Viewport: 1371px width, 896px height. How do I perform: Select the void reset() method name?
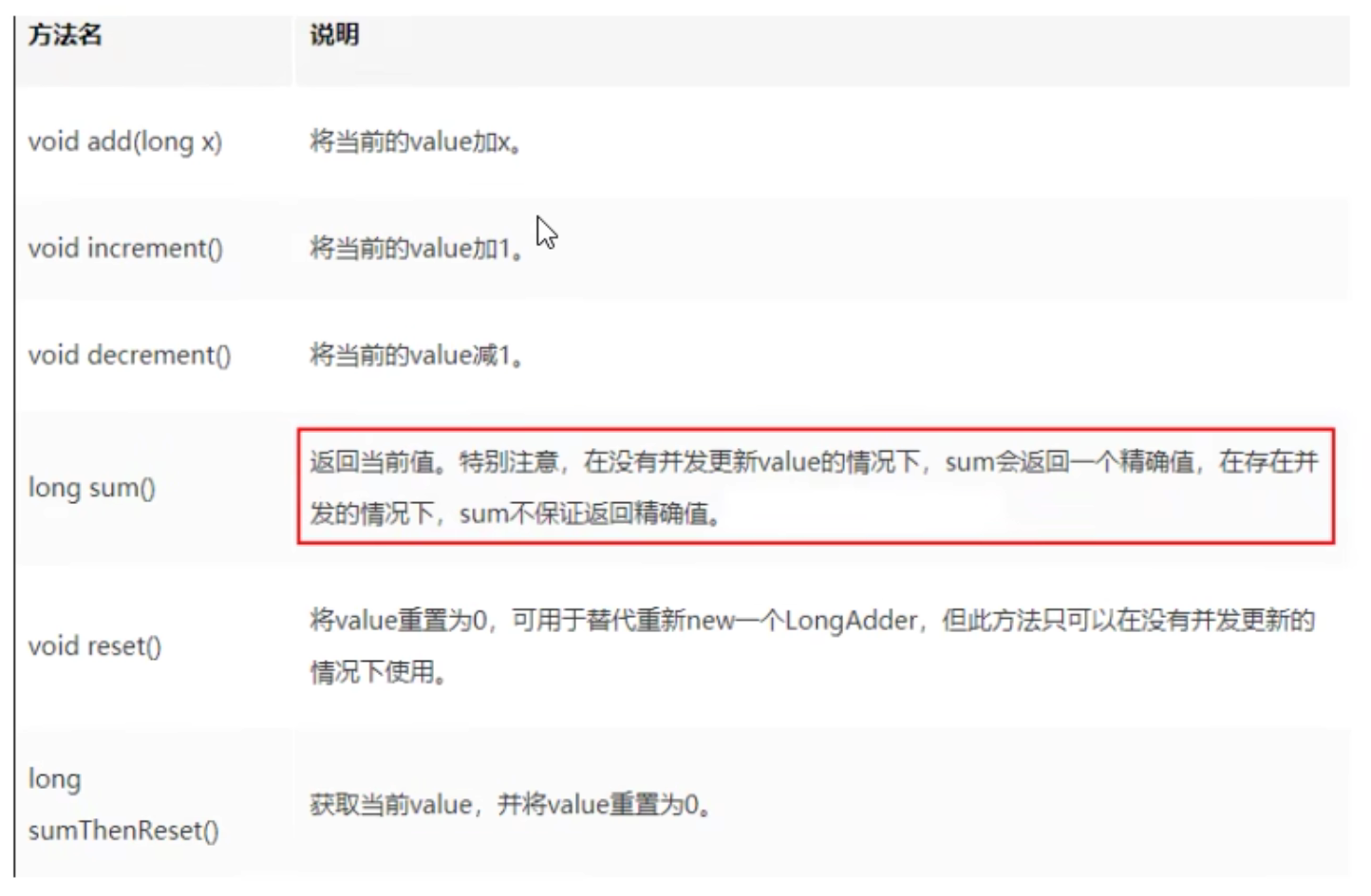pos(94,646)
